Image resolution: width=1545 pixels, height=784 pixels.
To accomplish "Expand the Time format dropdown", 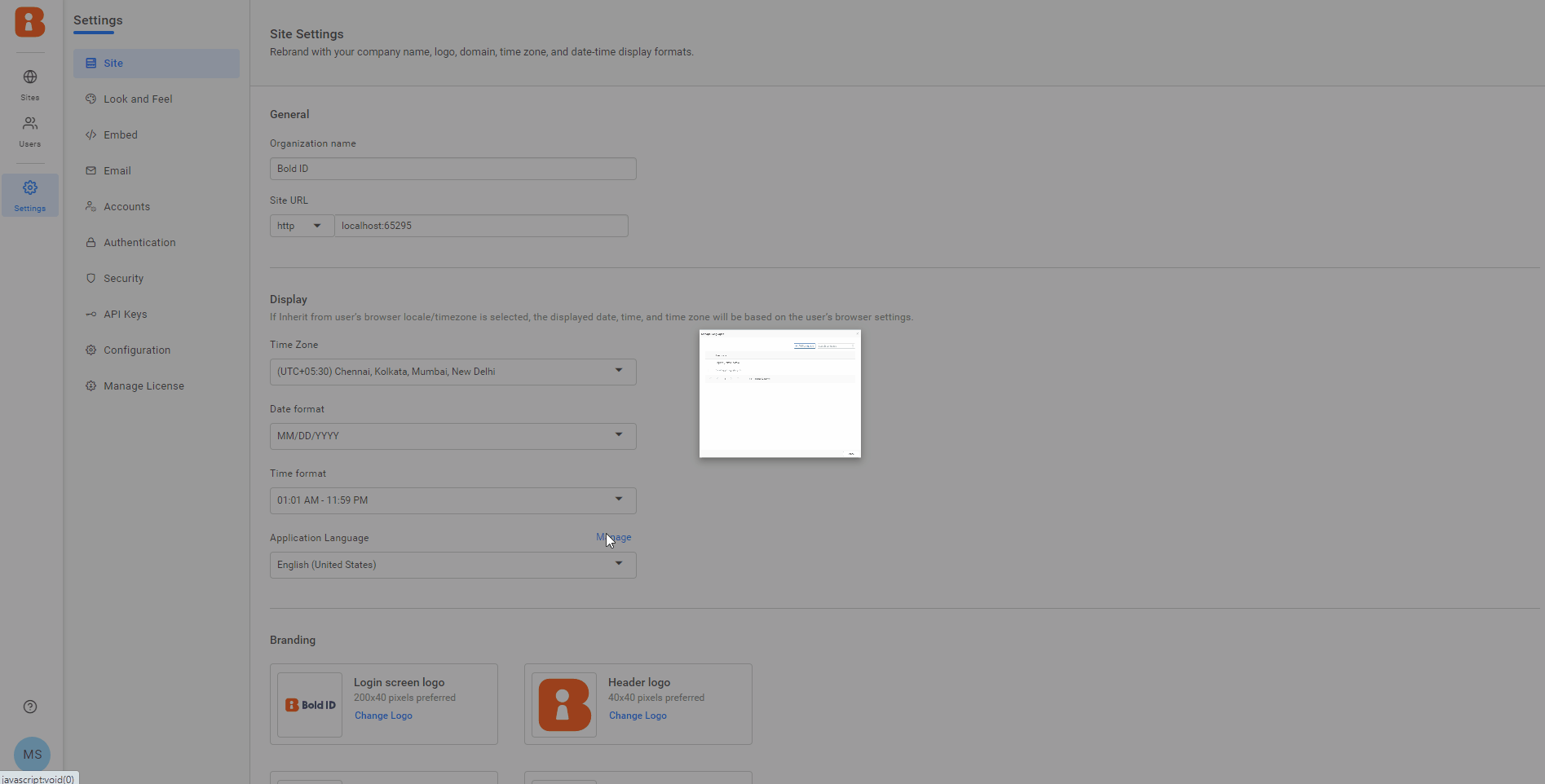I will pyautogui.click(x=452, y=500).
